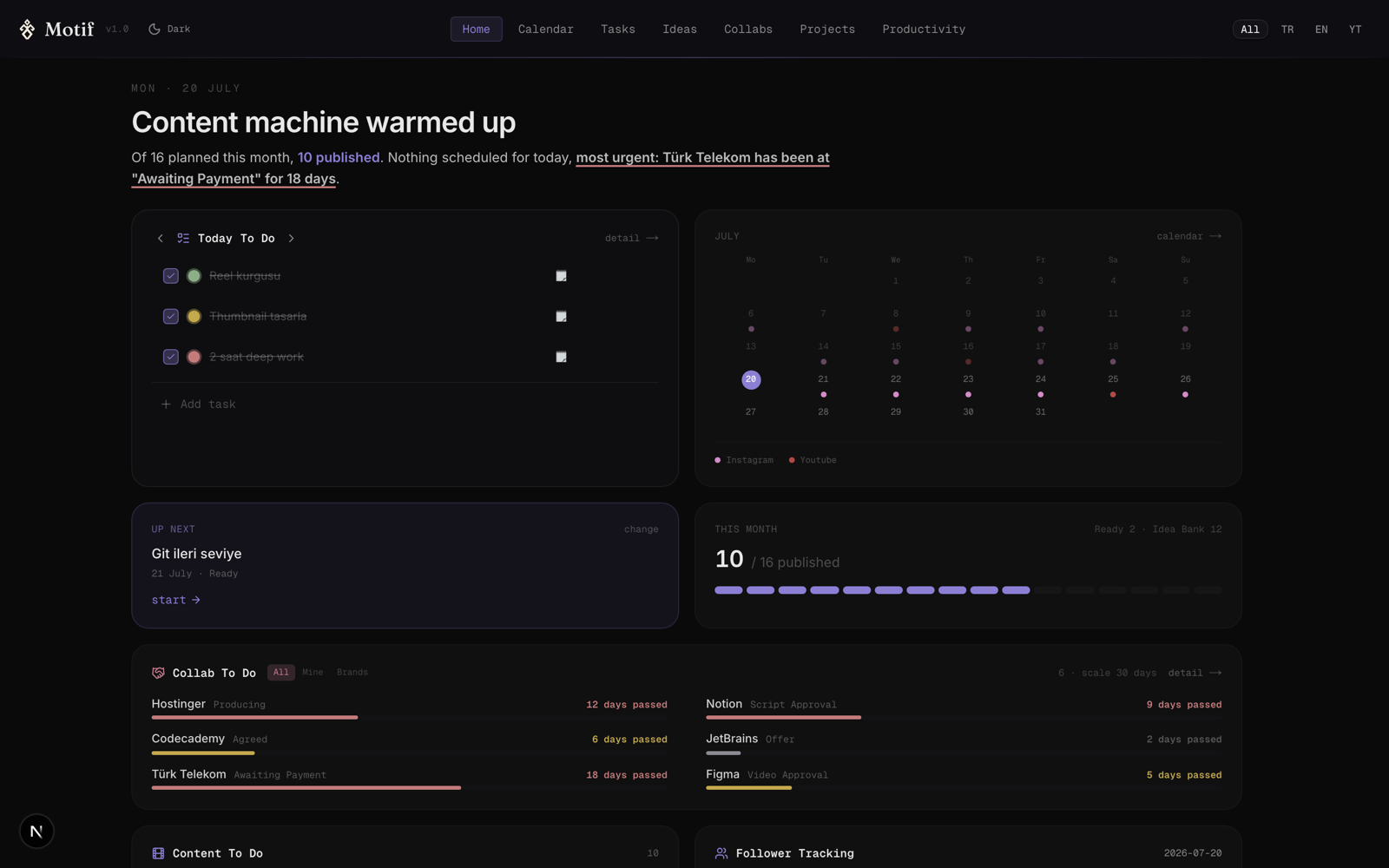This screenshot has height=868, width=1389.
Task: Open the Türk Telekom collab row
Action: tap(410, 779)
